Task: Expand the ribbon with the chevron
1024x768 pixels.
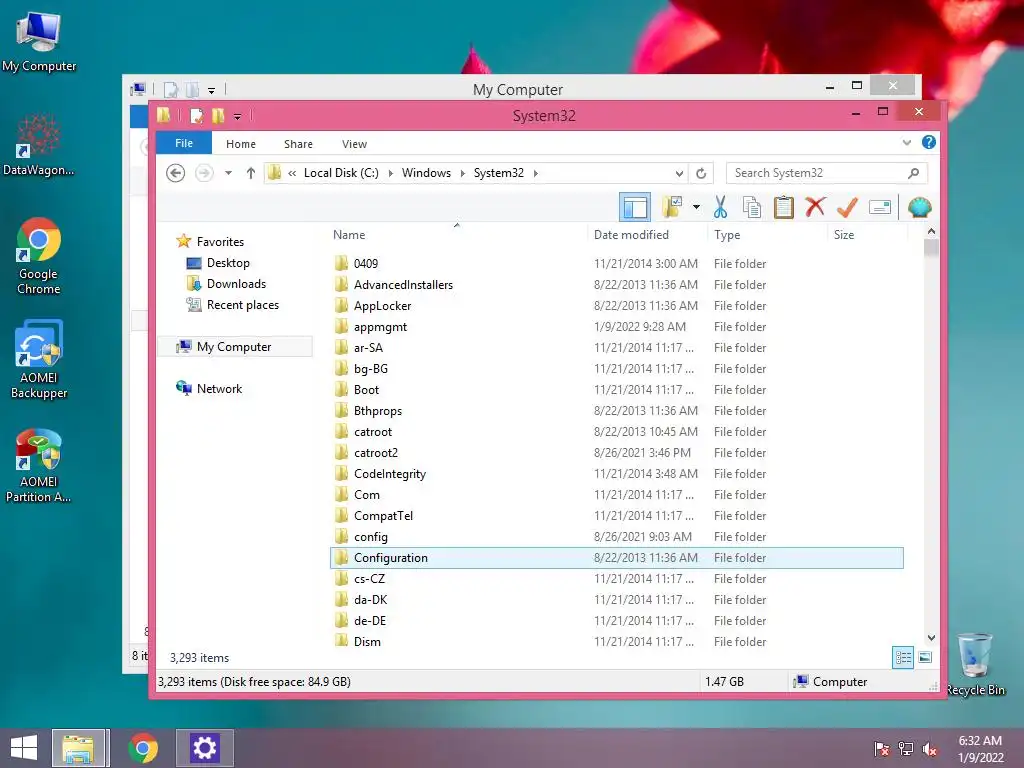Action: [x=906, y=142]
